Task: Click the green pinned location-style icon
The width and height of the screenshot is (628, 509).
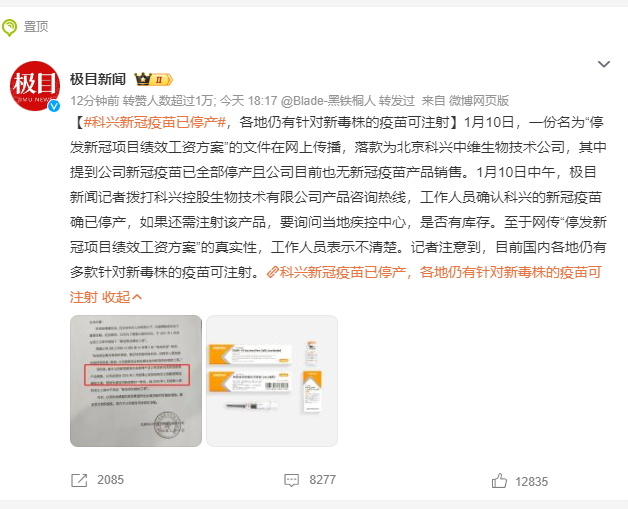Action: 9,28
